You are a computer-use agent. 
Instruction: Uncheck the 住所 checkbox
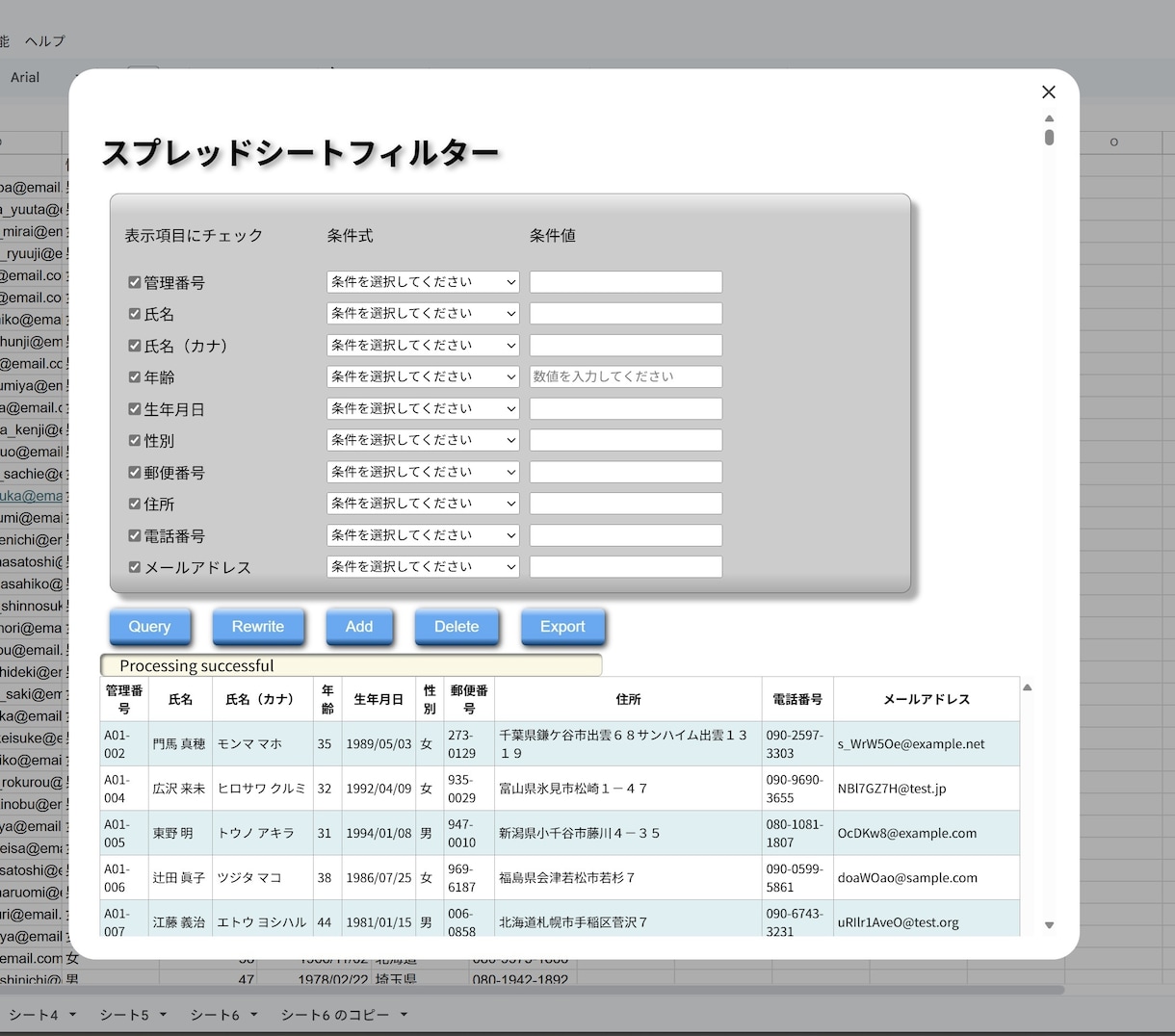[x=135, y=504]
